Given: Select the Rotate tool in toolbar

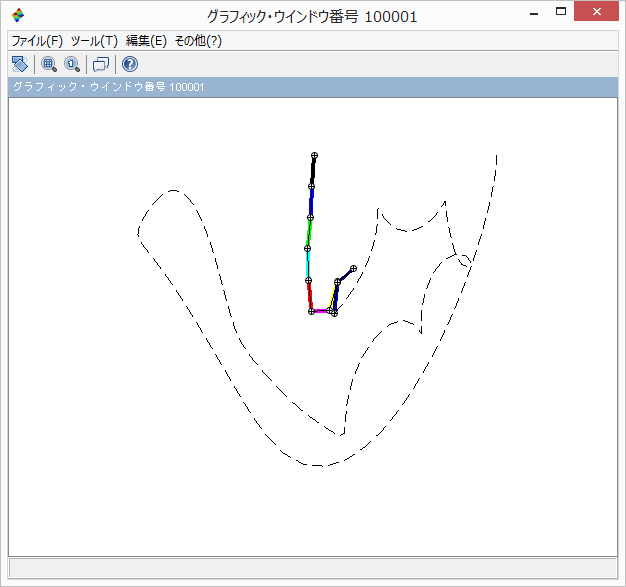Looking at the screenshot, I should (x=19, y=64).
